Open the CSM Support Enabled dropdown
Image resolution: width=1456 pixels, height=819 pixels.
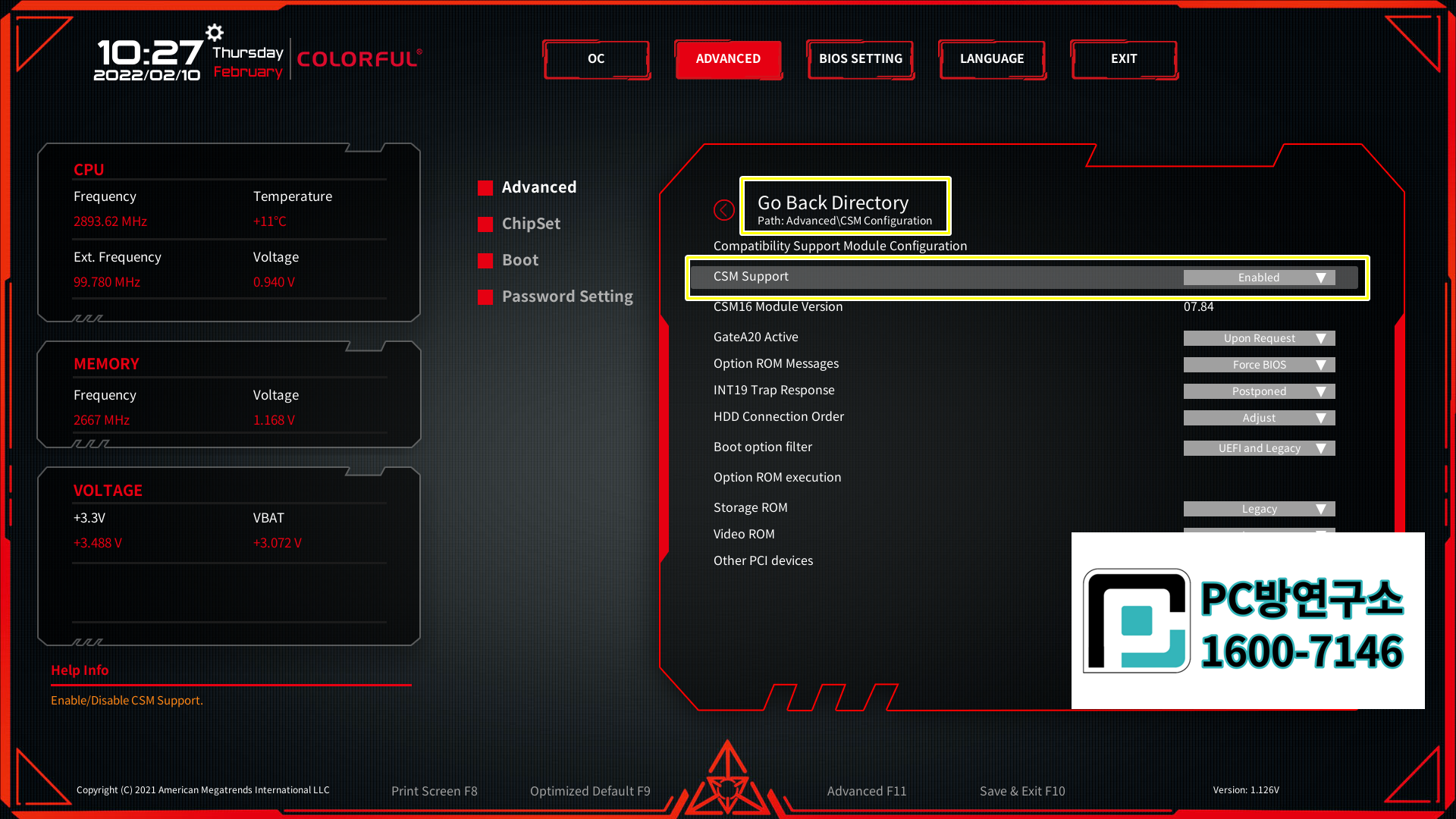tap(1259, 278)
